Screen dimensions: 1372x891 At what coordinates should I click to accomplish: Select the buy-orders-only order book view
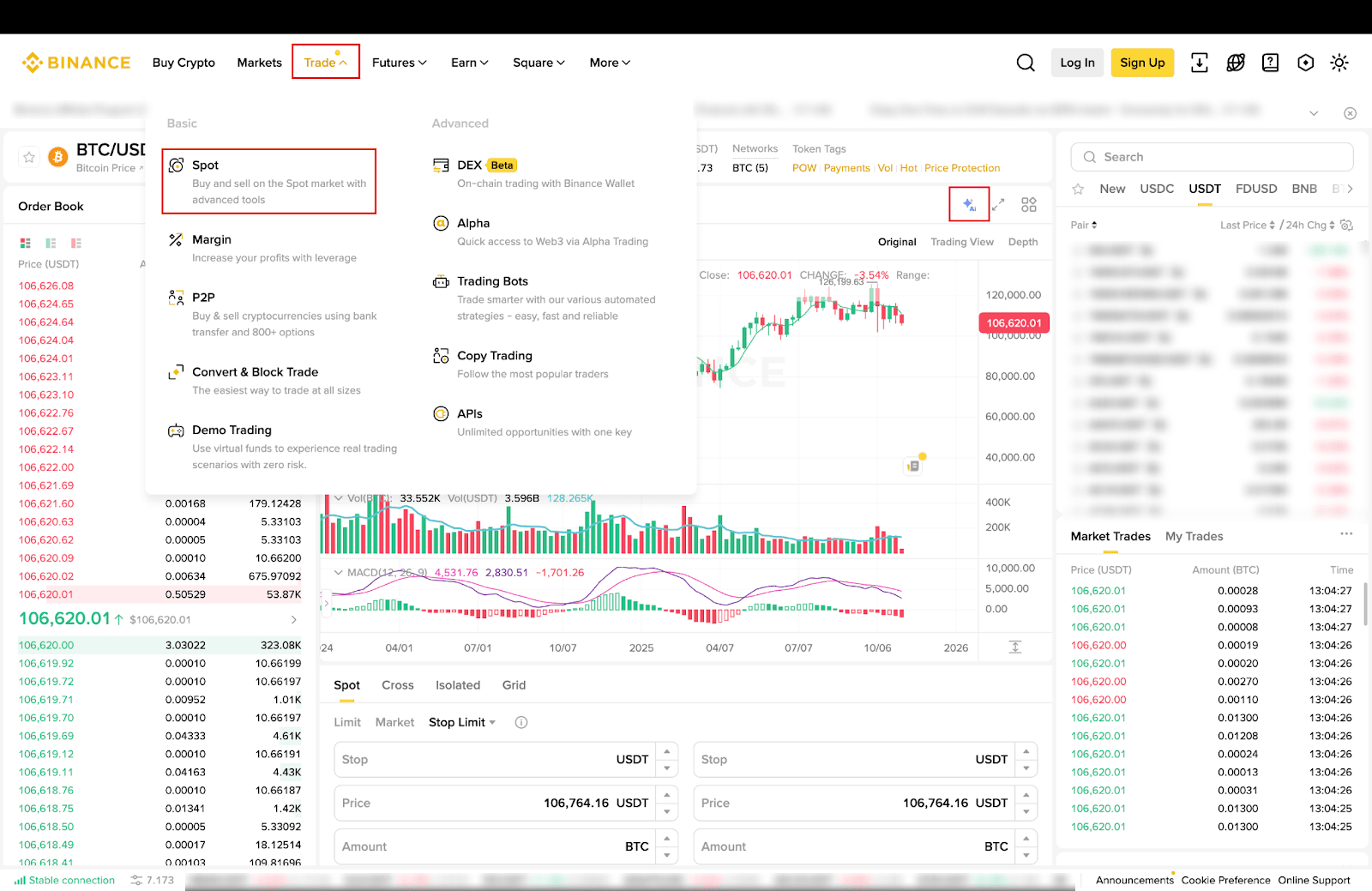point(49,243)
